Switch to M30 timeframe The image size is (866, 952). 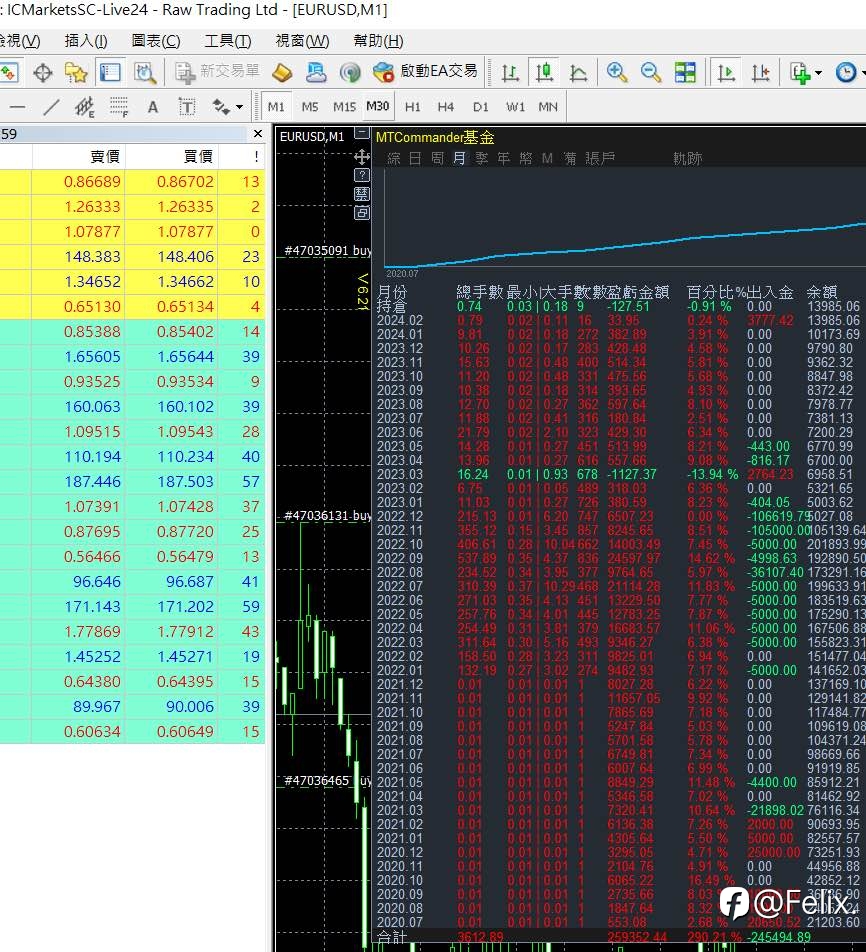[x=378, y=107]
